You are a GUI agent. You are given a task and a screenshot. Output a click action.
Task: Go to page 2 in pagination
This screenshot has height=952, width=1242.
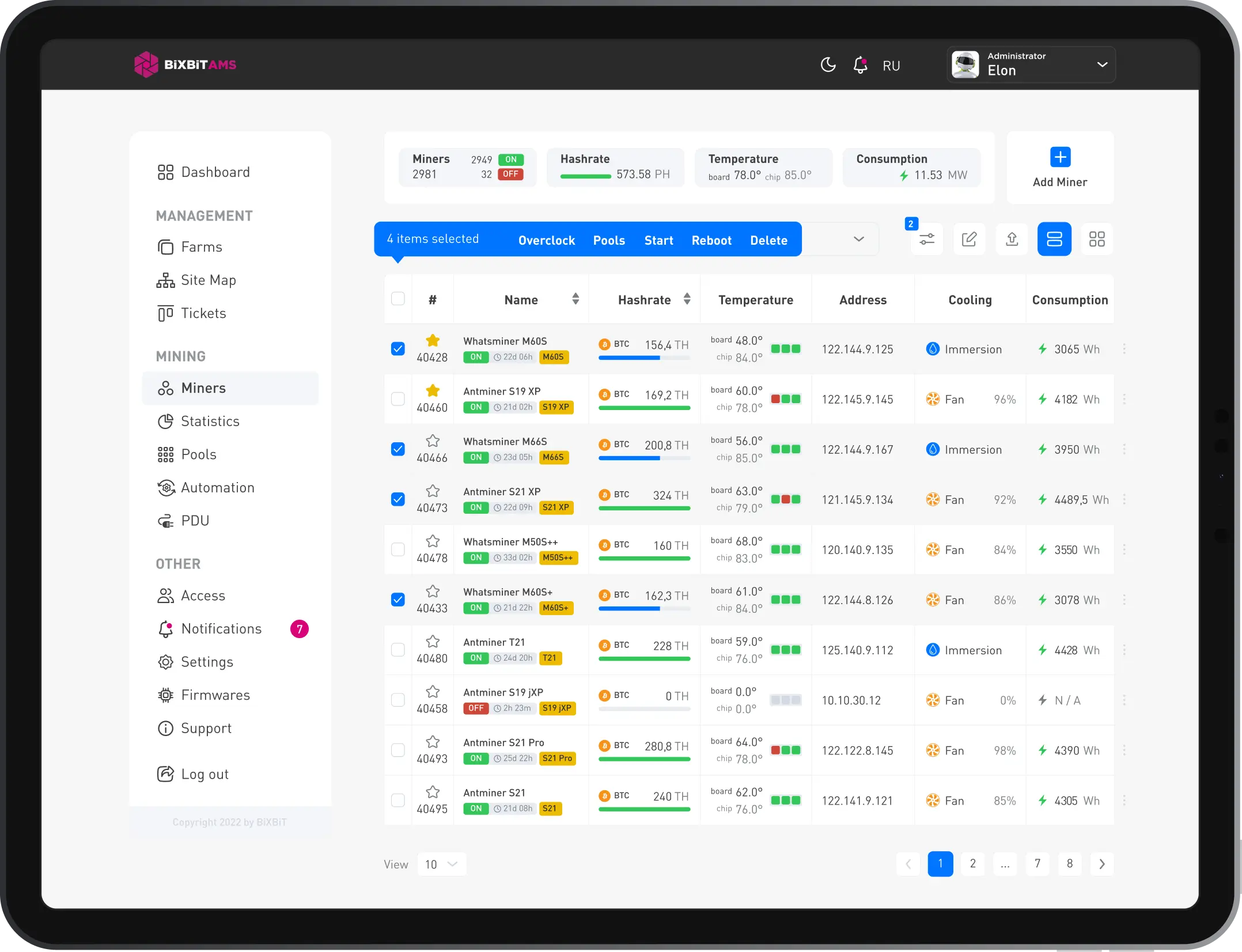tap(973, 864)
